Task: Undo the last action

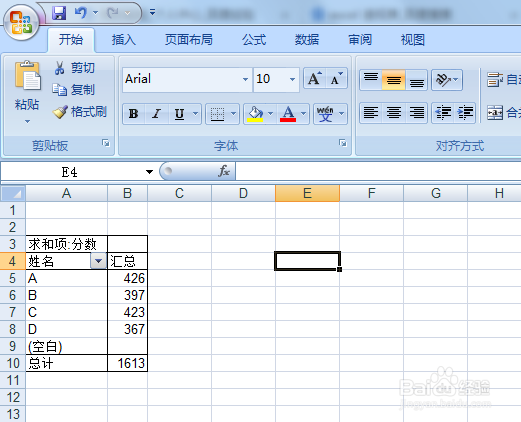Action: tap(81, 13)
